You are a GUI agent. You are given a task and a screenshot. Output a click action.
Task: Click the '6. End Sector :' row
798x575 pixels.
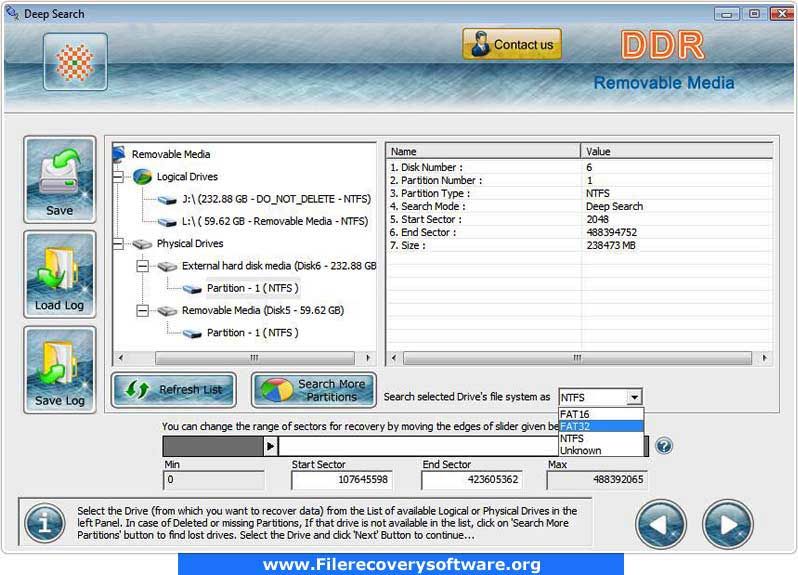click(580, 233)
